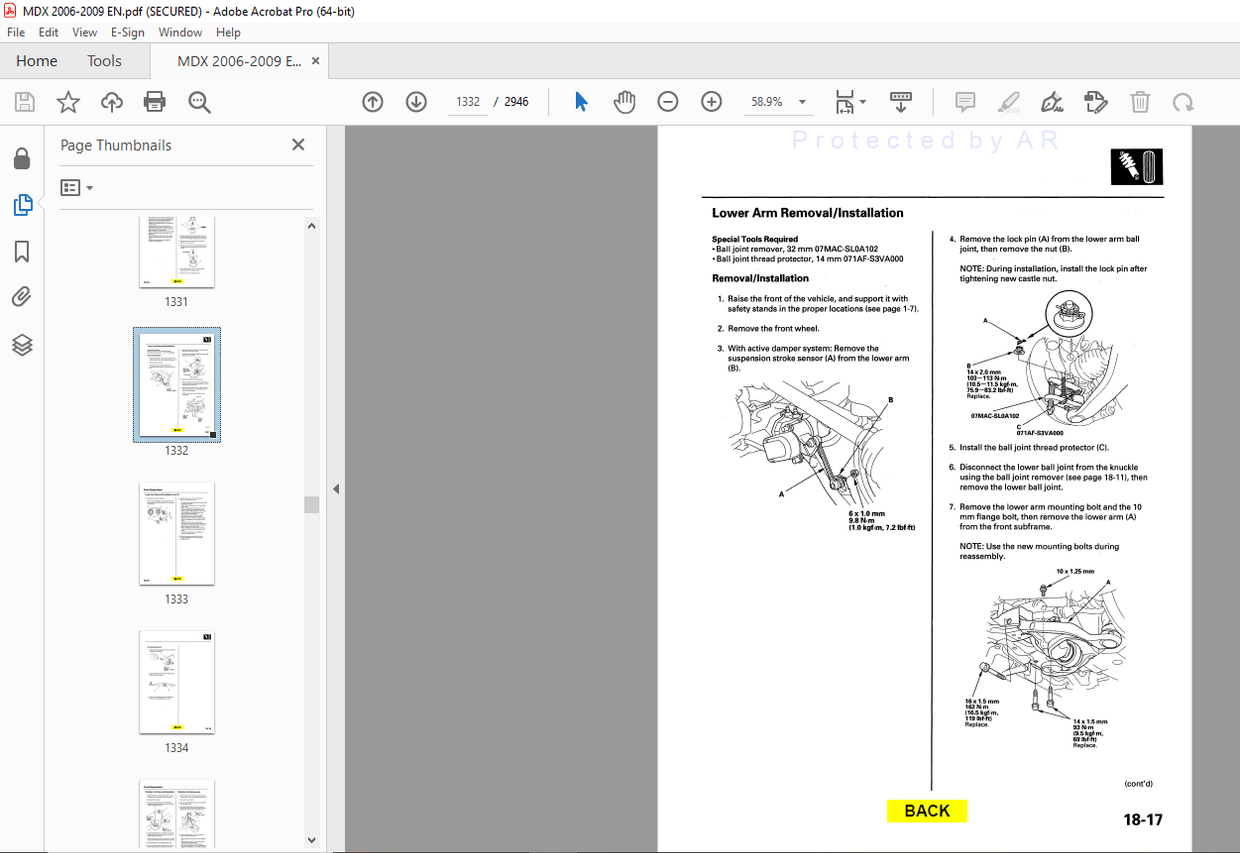
Task: Select thumbnail for page 1333
Action: click(176, 534)
